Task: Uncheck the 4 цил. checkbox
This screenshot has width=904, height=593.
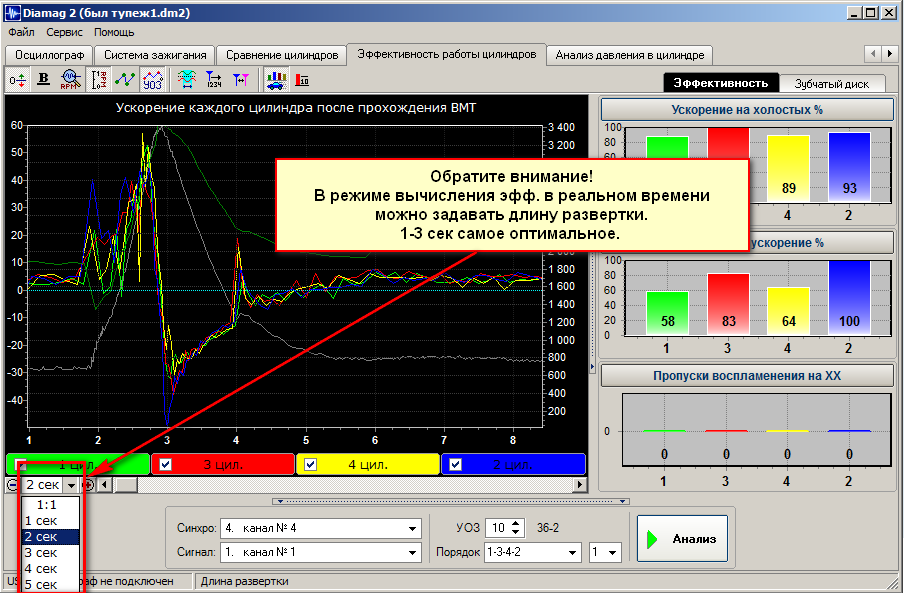Action: point(310,464)
